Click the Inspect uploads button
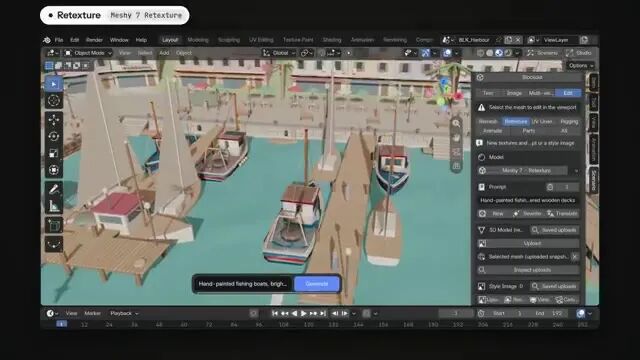640x360 pixels. [x=528, y=270]
